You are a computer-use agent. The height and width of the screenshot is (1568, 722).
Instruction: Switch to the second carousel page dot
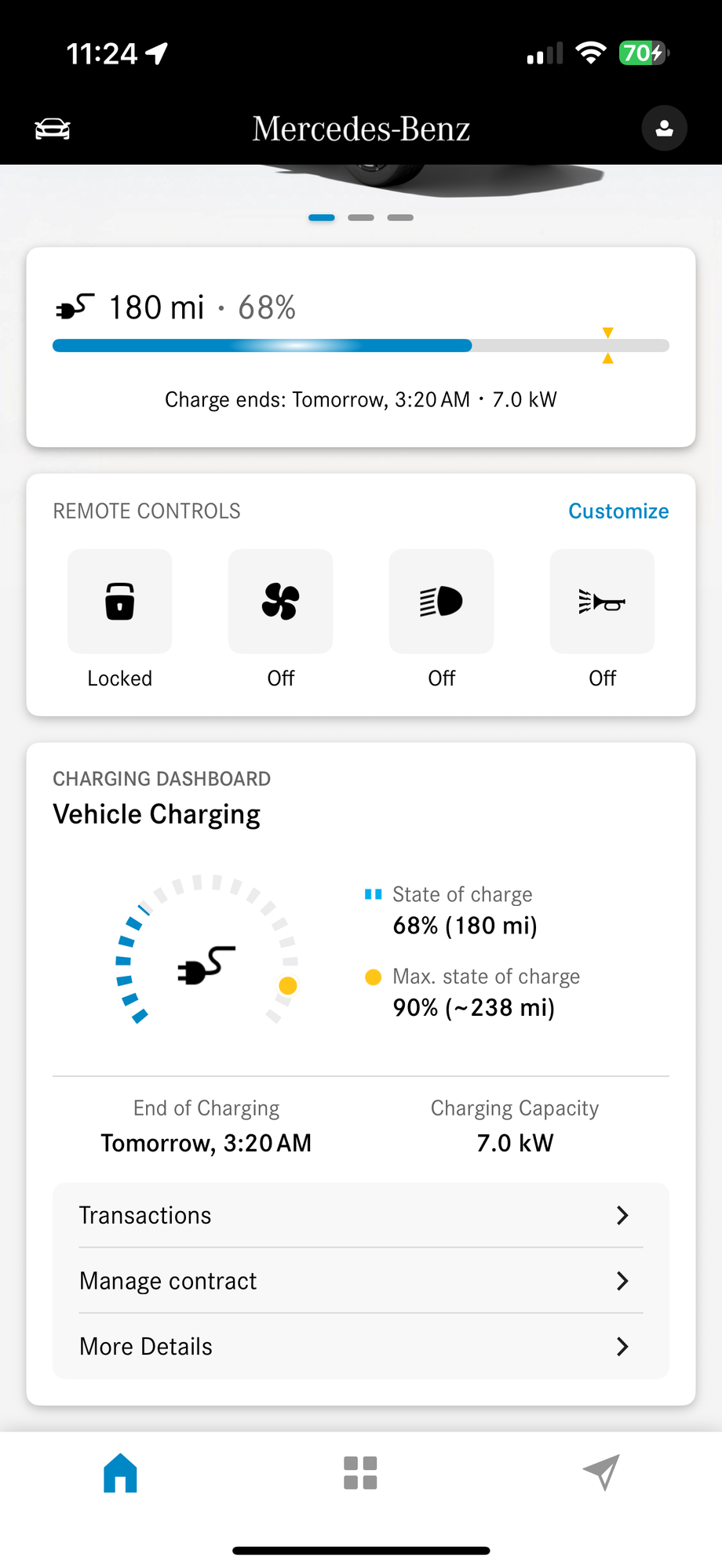pyautogui.click(x=361, y=217)
